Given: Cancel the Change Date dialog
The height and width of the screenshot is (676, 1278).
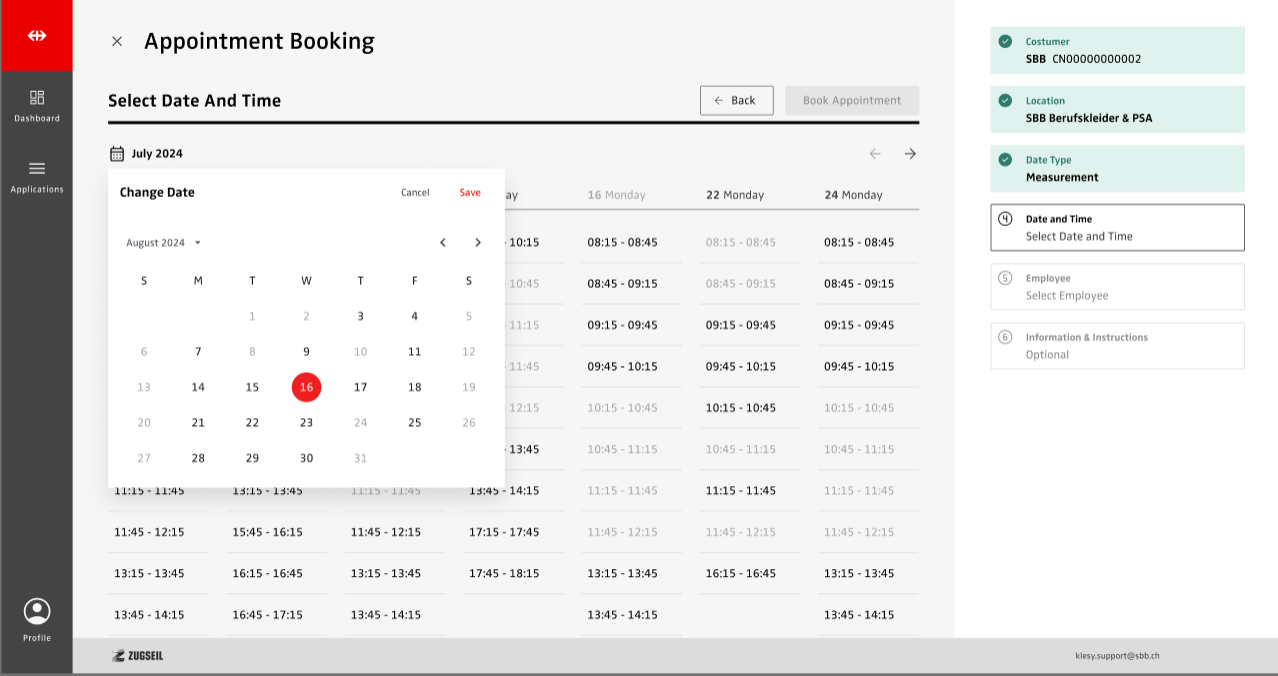Looking at the screenshot, I should 415,193.
